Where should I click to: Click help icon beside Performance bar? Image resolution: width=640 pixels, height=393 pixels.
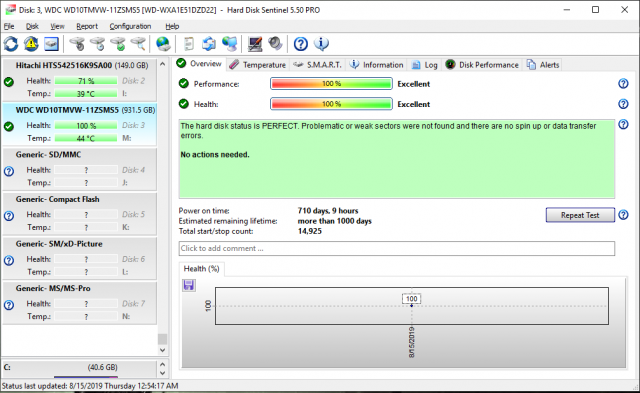coord(623,84)
